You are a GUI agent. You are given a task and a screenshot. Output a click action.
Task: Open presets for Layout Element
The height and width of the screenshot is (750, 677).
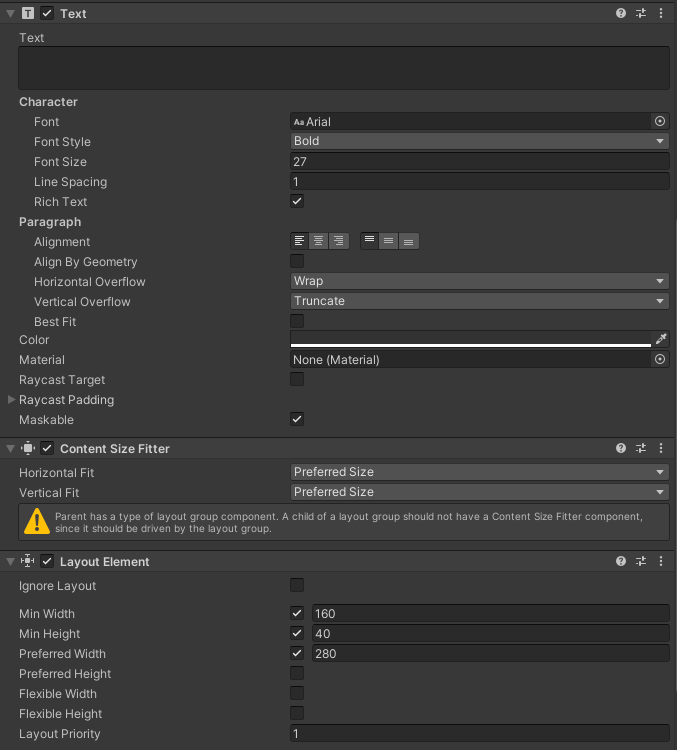pyautogui.click(x=641, y=561)
